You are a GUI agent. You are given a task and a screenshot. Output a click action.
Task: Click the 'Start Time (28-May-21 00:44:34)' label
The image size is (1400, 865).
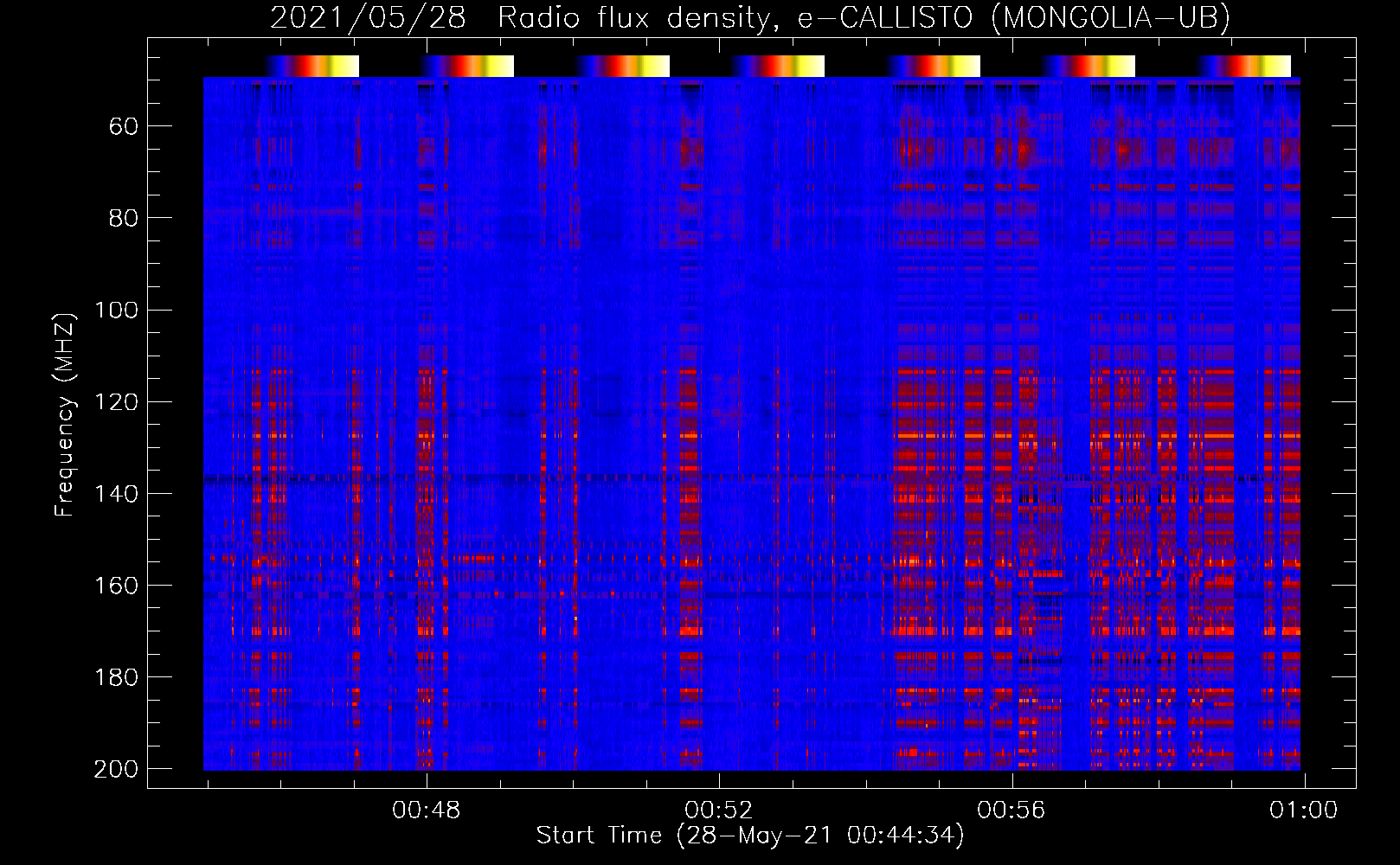pos(750,836)
